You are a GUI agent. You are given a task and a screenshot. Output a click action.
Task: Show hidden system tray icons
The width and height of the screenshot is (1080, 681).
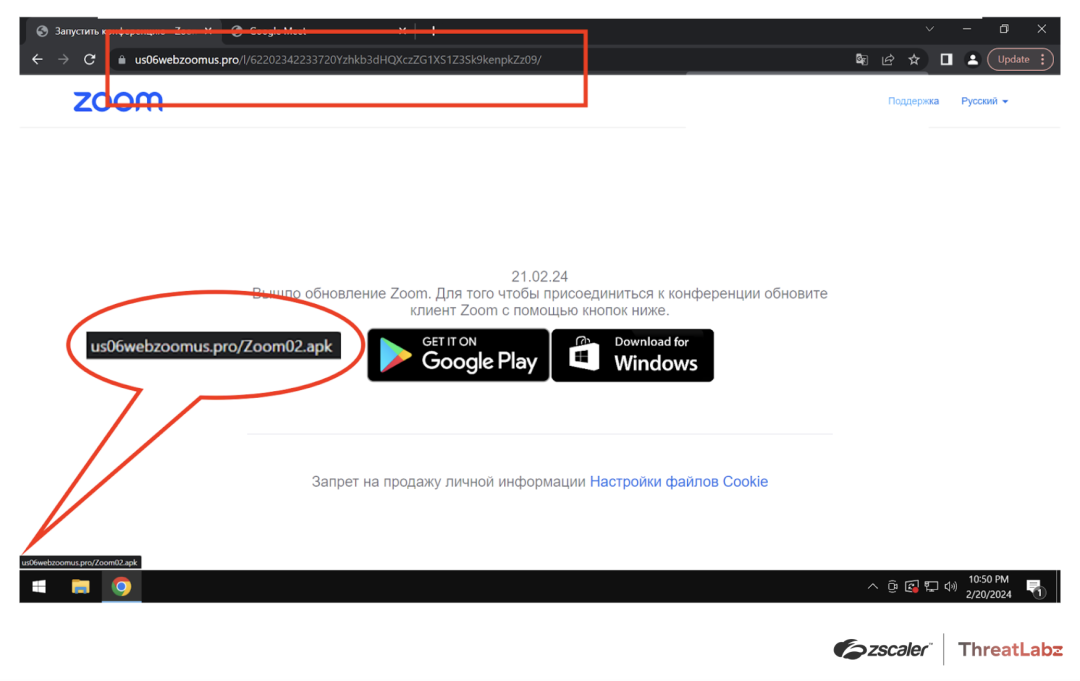coord(872,587)
